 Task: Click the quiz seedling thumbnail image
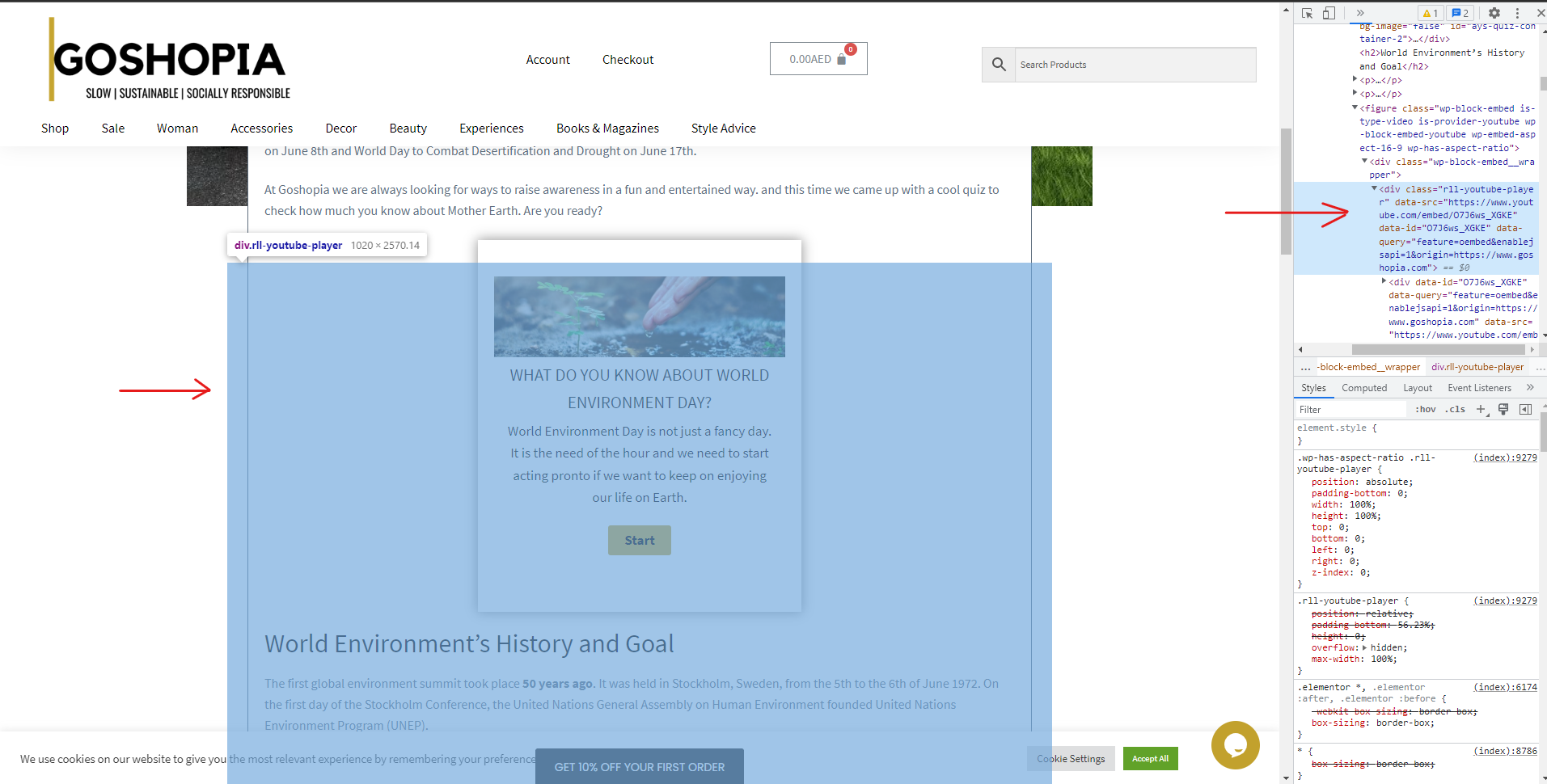pos(640,317)
